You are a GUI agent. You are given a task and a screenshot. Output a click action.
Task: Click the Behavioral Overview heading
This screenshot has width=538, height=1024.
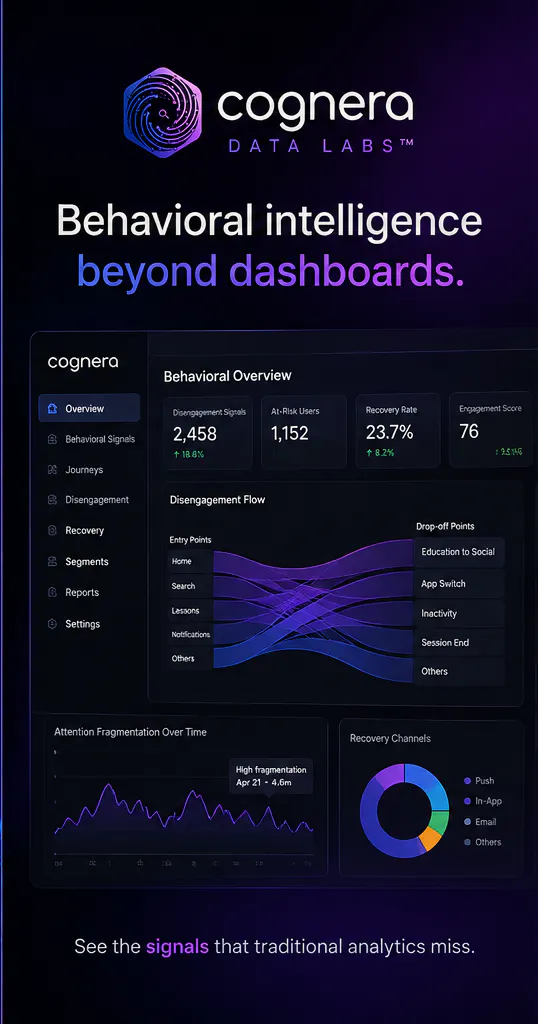point(227,376)
